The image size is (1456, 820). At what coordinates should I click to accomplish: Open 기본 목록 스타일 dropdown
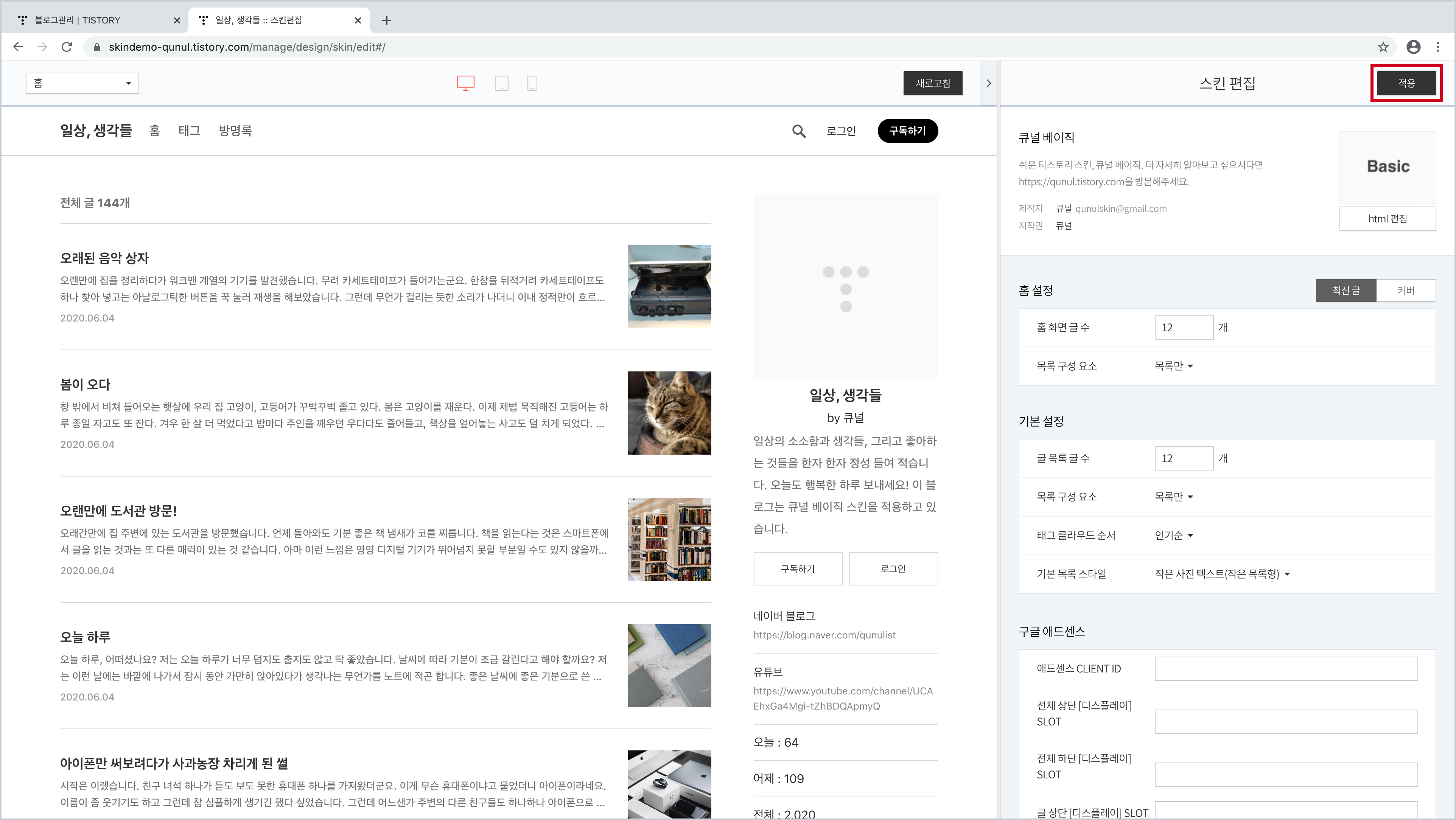pyautogui.click(x=1221, y=574)
